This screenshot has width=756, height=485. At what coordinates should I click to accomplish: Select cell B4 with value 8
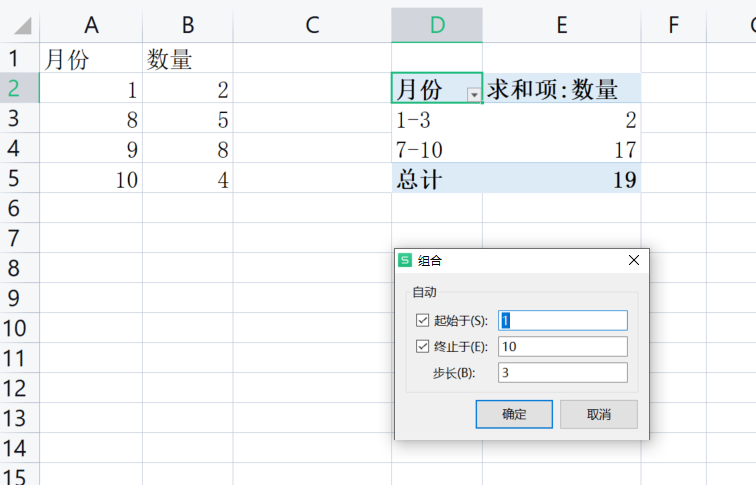click(x=188, y=148)
